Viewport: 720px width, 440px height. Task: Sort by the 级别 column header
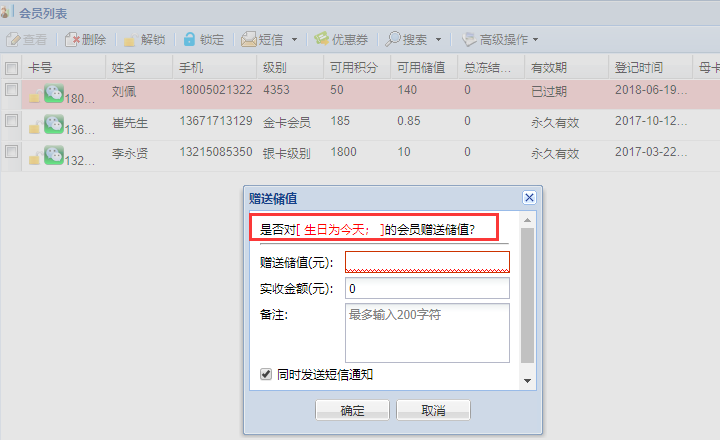pos(290,68)
